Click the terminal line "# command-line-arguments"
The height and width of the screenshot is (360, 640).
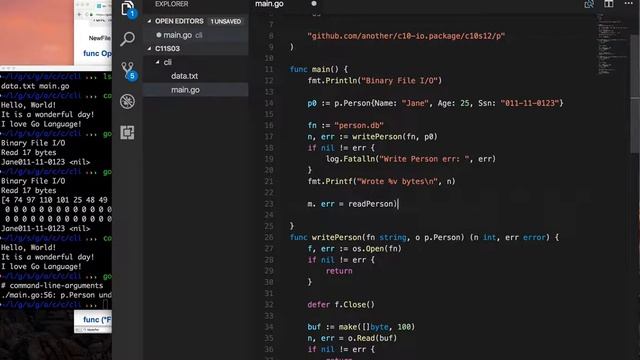pyautogui.click(x=52, y=285)
